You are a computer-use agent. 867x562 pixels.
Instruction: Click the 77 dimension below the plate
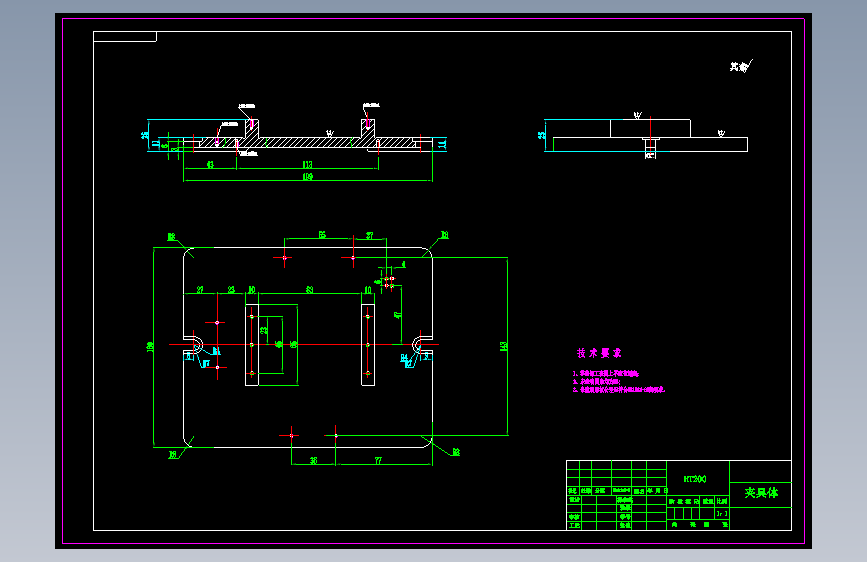(x=378, y=460)
